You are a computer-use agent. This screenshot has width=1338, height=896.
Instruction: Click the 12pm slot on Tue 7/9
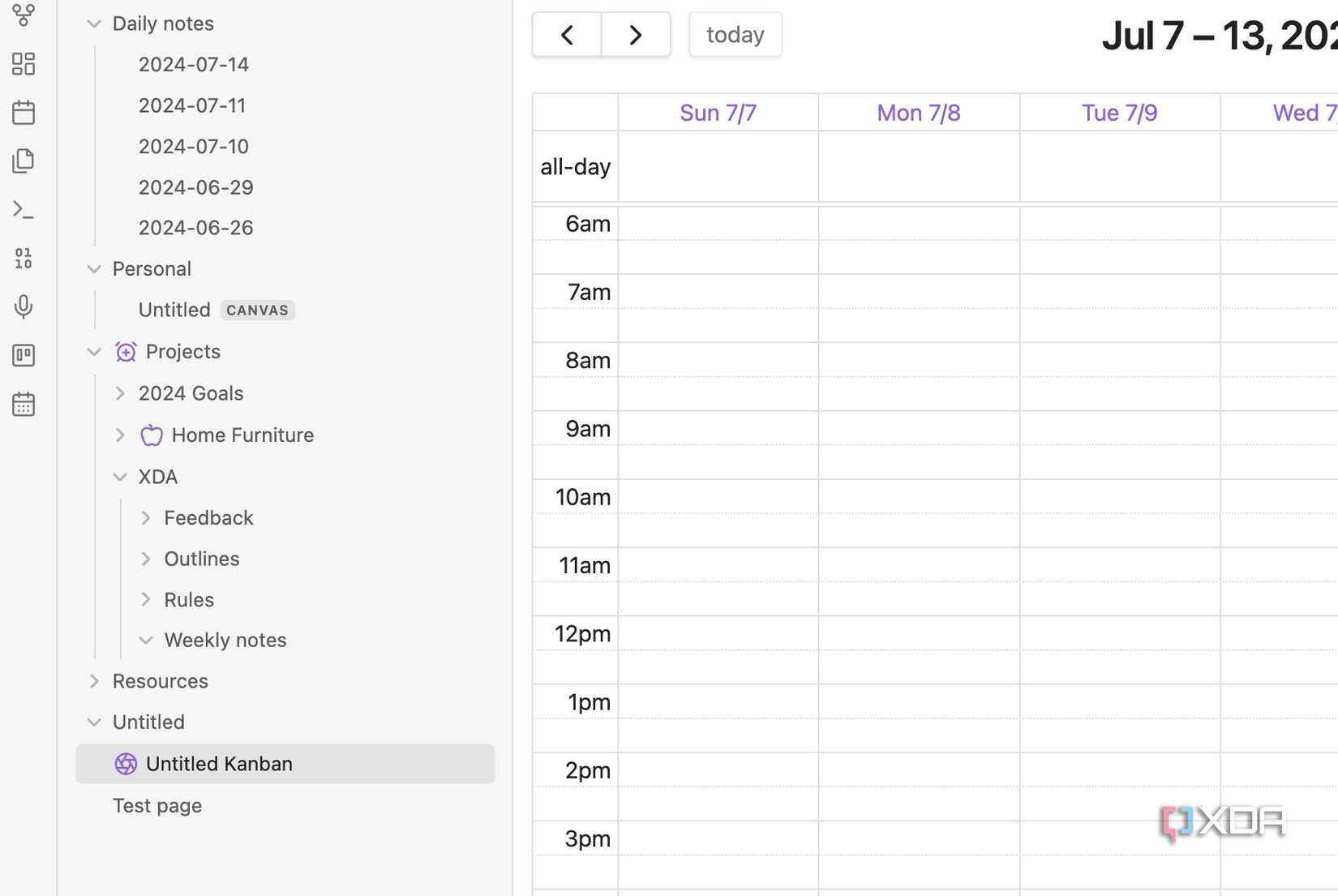1120,633
